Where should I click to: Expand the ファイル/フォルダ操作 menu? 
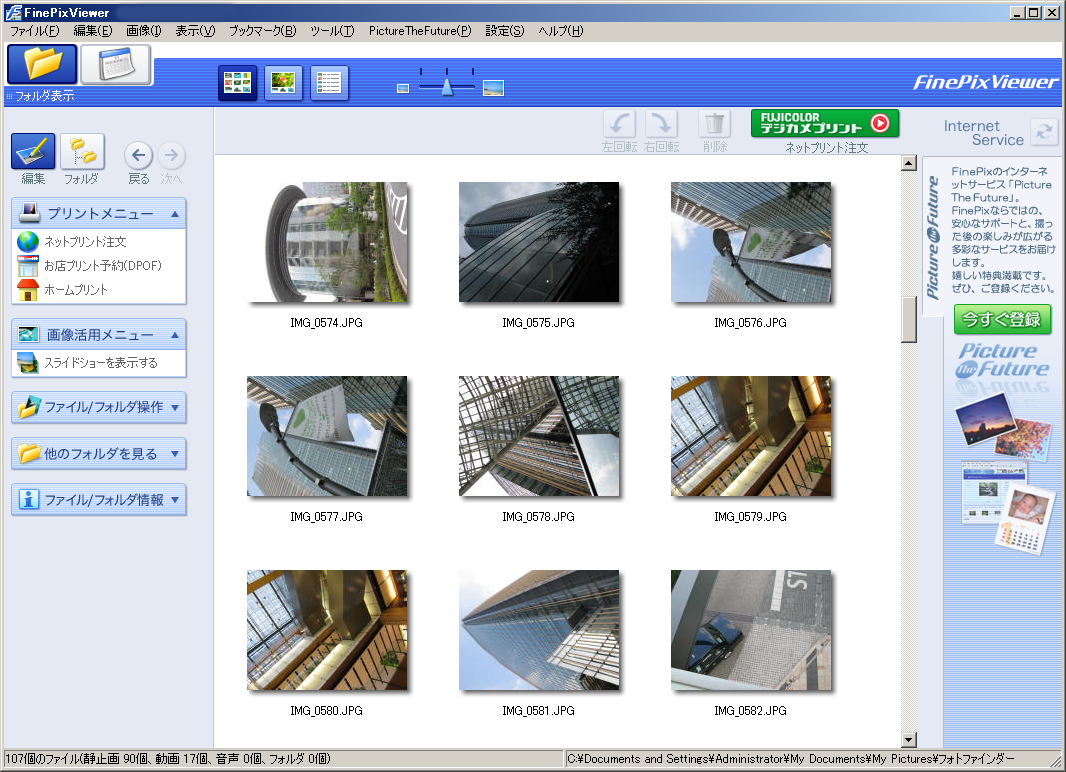click(x=97, y=407)
